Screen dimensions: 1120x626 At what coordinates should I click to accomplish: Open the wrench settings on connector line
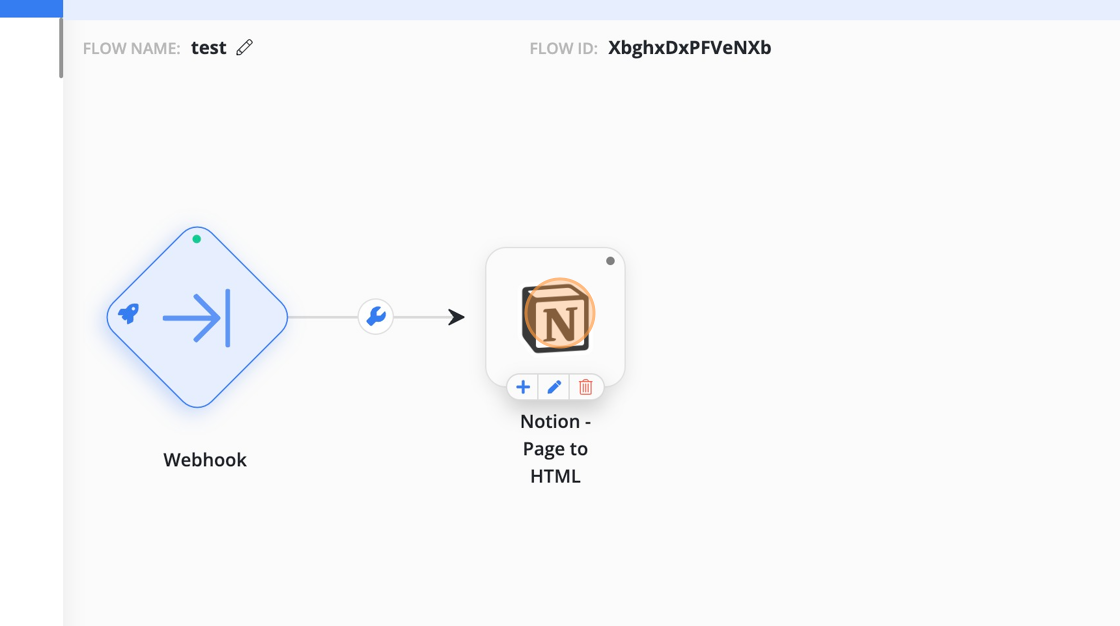click(x=376, y=317)
